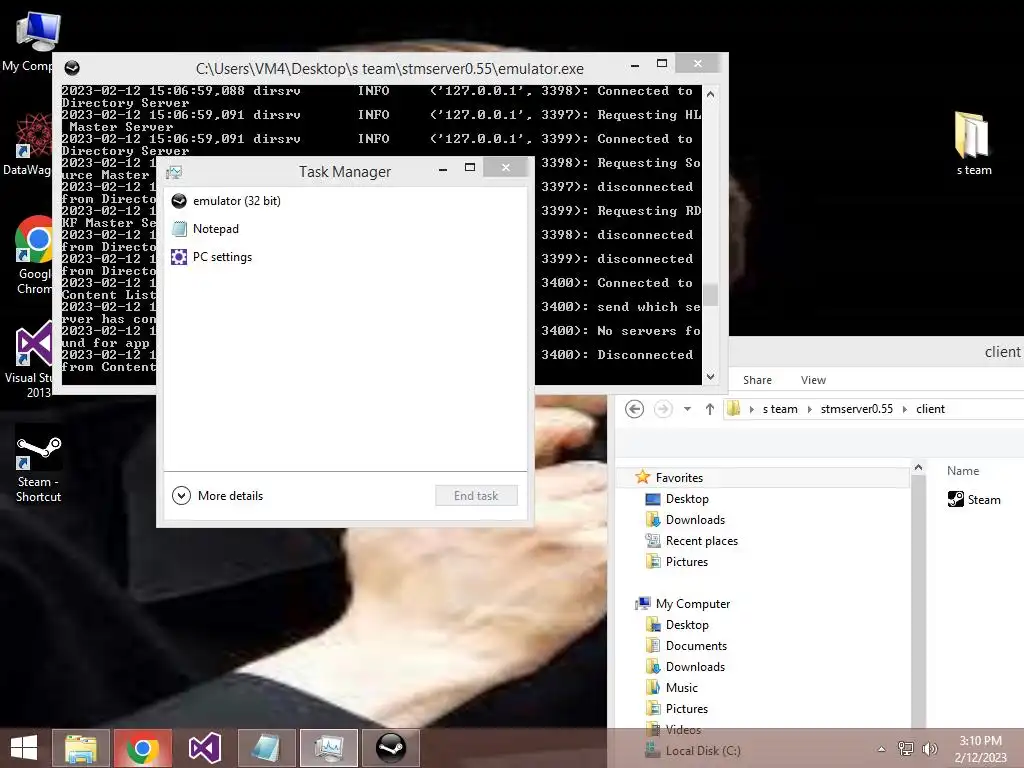Image resolution: width=1024 pixels, height=768 pixels.
Task: Open File Explorer from the taskbar
Action: pos(81,748)
